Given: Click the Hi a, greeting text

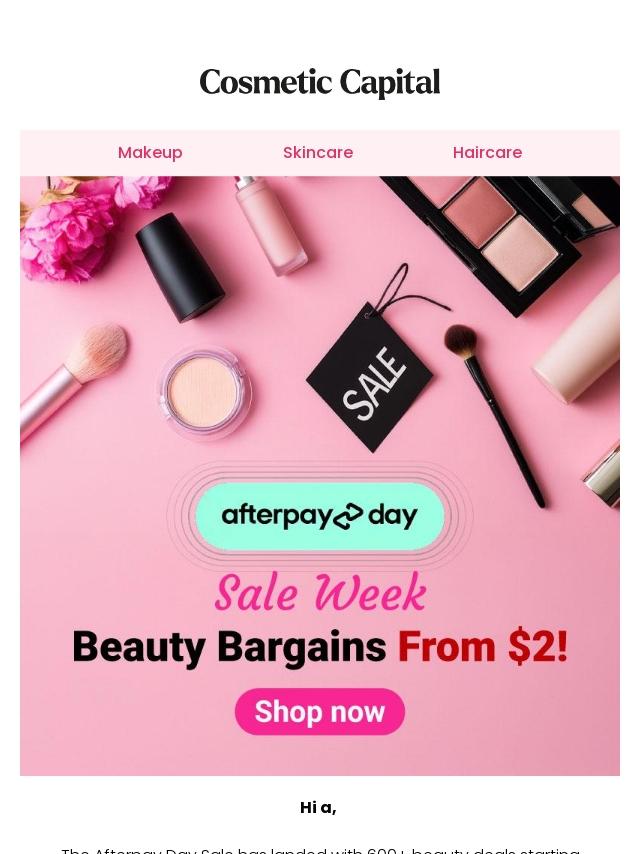Looking at the screenshot, I should point(318,808).
